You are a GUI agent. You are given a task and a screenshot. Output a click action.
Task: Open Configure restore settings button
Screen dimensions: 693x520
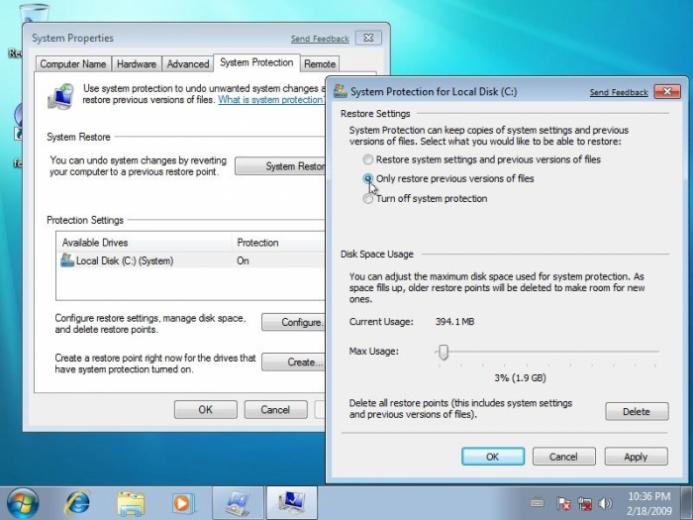(x=293, y=322)
